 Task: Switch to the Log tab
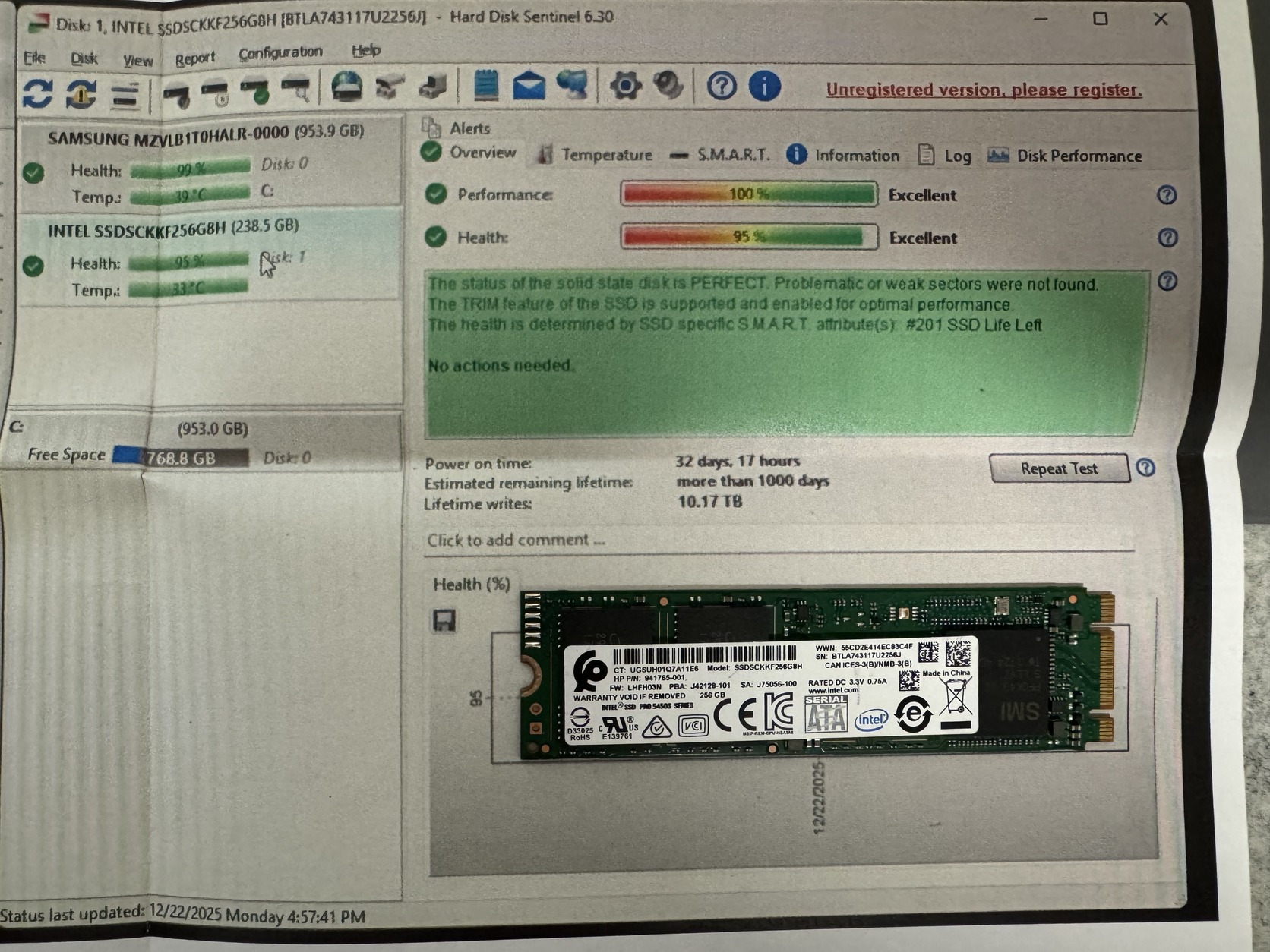click(x=945, y=156)
